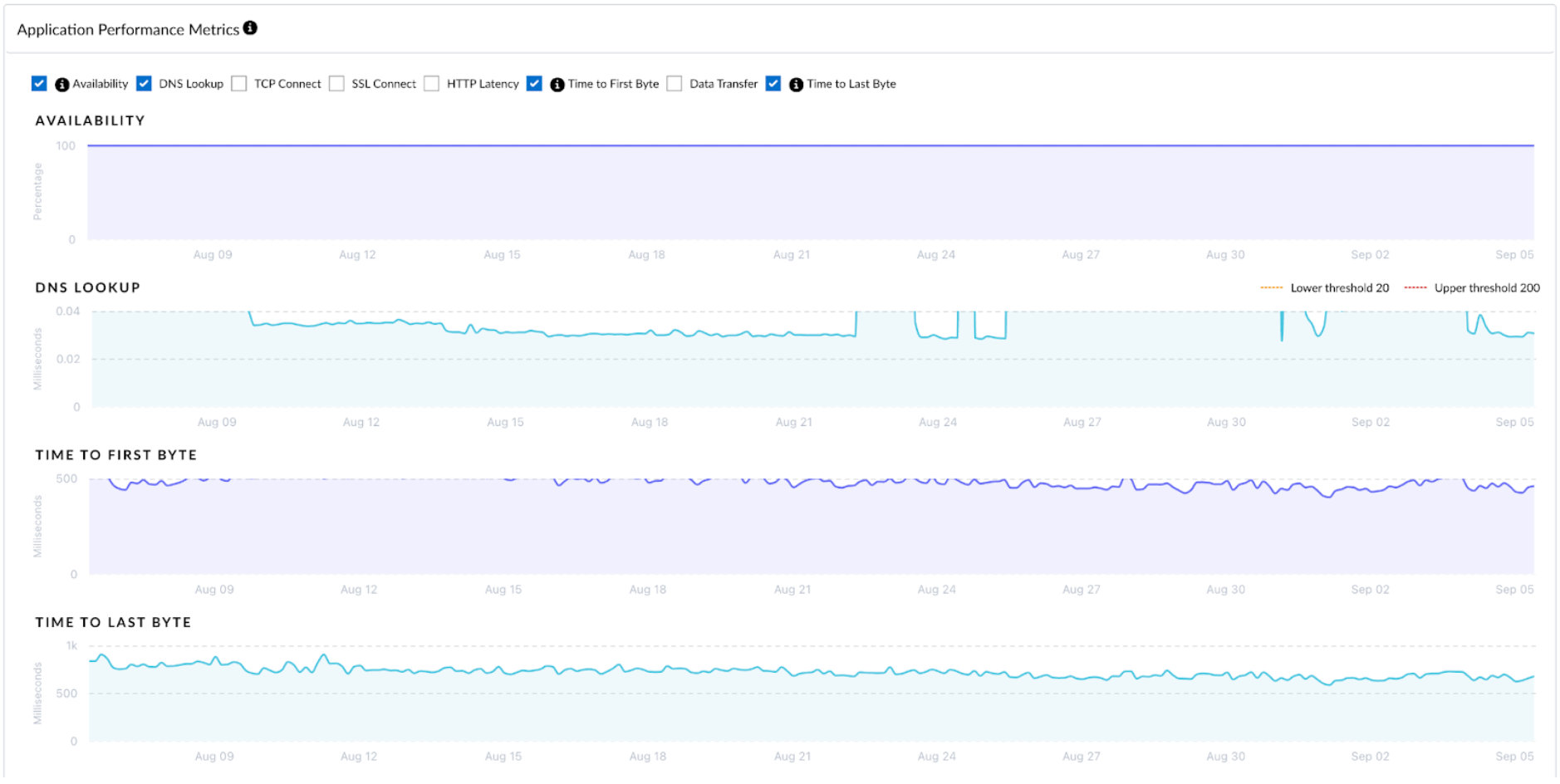Disable the DNS Lookup checkbox
This screenshot has height=784, width=1560.
coord(144,84)
